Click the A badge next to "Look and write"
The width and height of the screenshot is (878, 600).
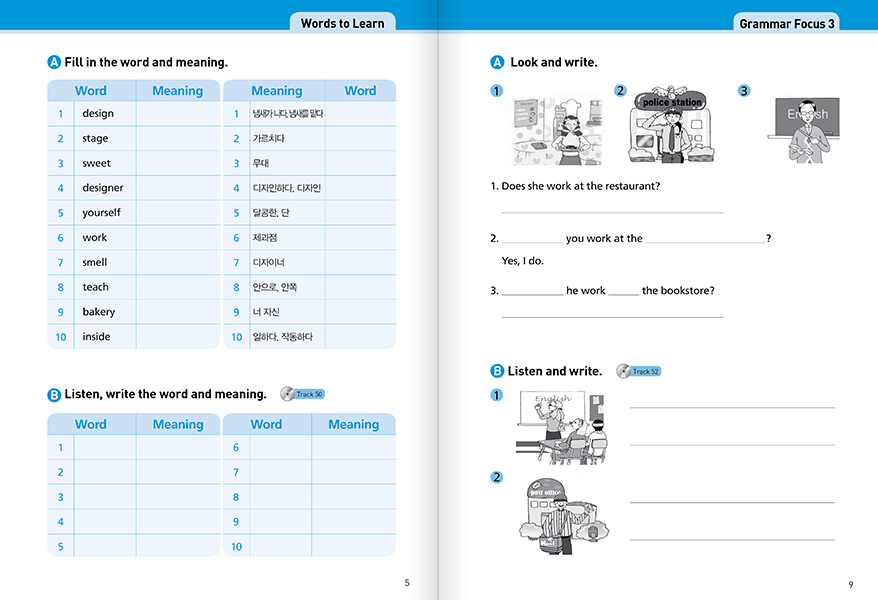(x=497, y=62)
